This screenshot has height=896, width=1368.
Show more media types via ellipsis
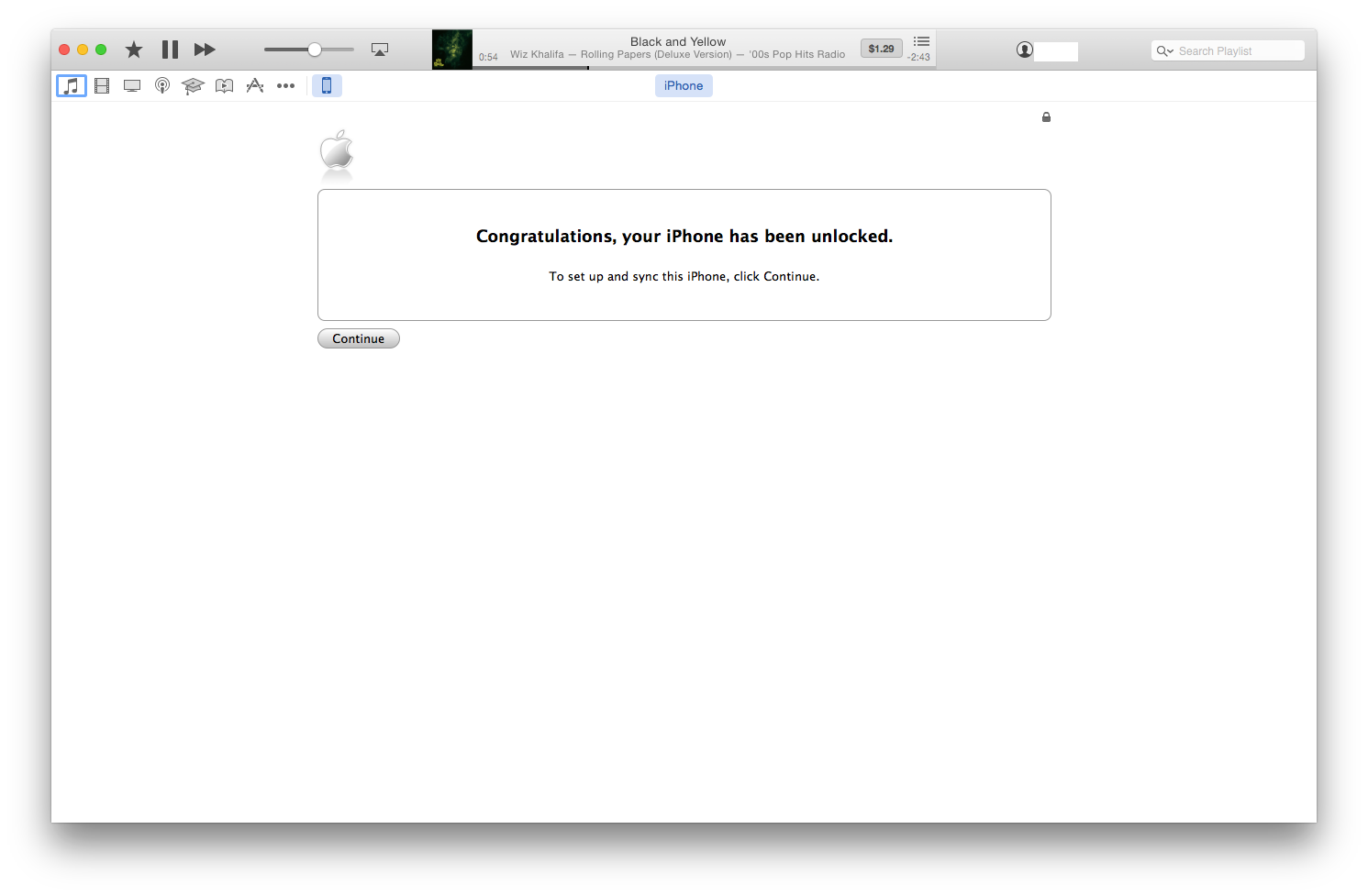286,86
